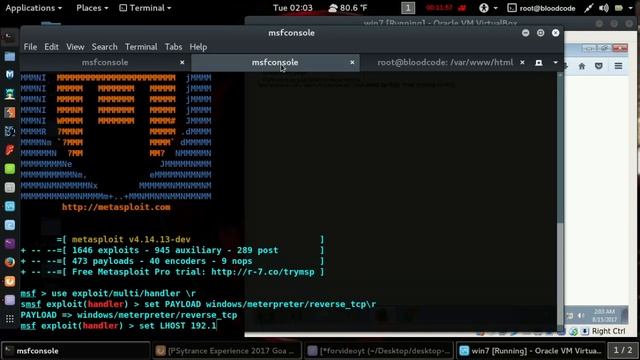Select the second msfconsole tab
Viewport: 640px width, 360px height.
(275, 62)
